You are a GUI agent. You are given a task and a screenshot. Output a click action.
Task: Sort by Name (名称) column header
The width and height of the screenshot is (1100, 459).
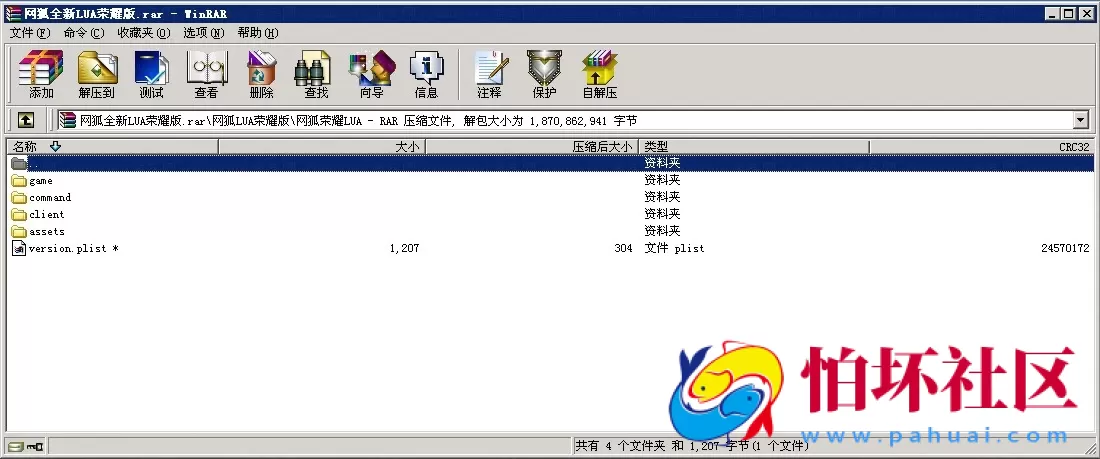click(x=113, y=147)
